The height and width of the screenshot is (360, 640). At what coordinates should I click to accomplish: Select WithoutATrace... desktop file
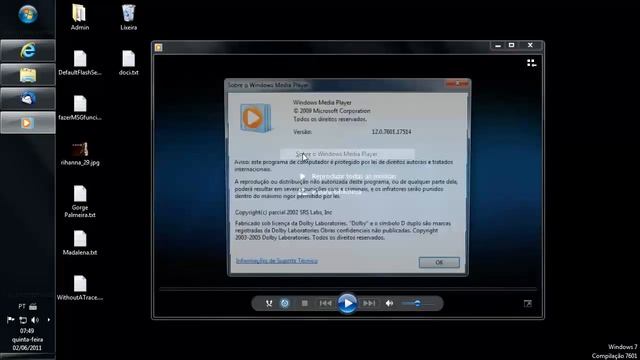[80, 288]
